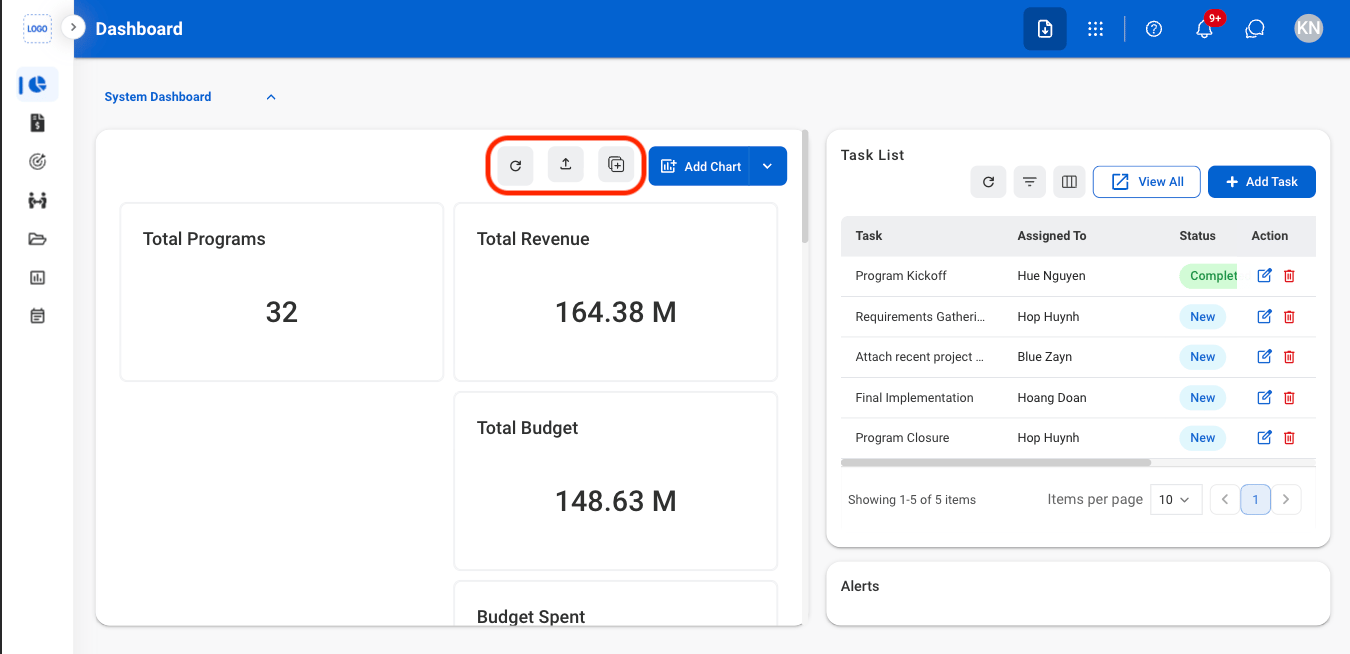Open the Task List column settings icon

tap(1069, 182)
